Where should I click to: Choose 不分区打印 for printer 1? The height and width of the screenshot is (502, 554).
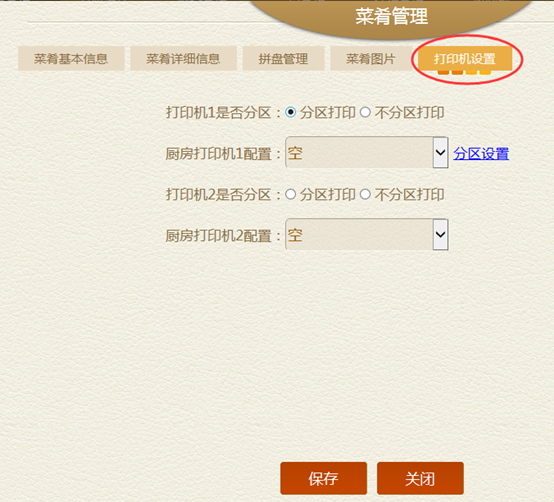(x=365, y=113)
